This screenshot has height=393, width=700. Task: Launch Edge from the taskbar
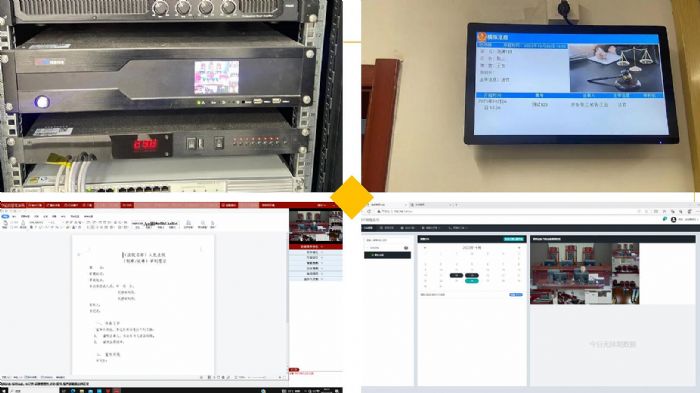73,391
